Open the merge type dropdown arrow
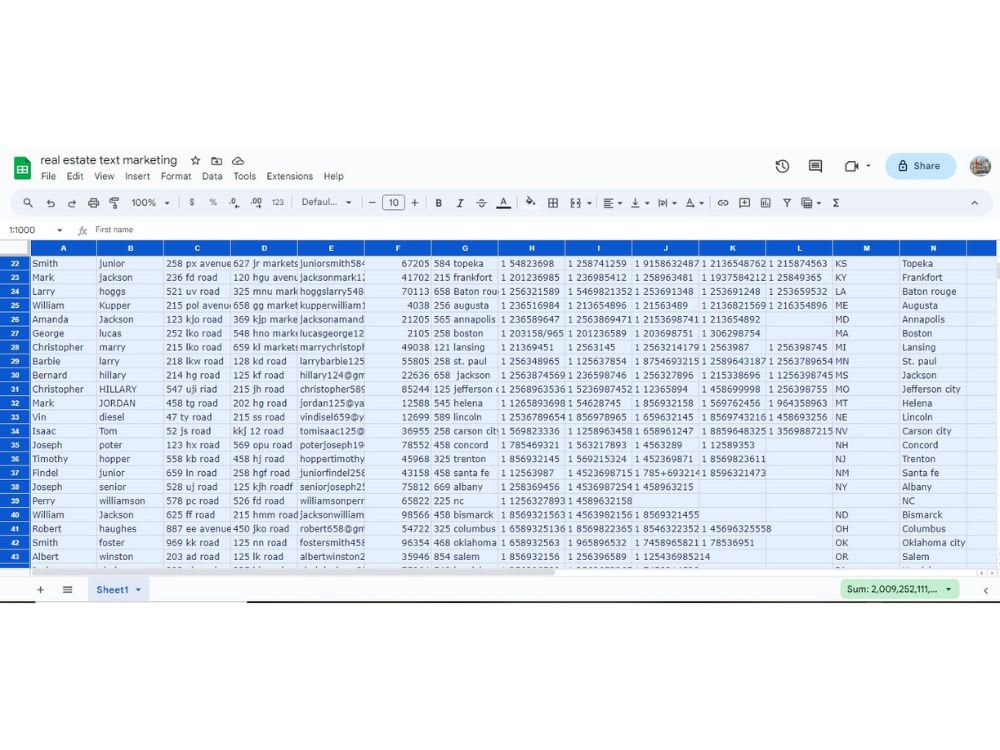Viewport: 1000px width, 750px height. (x=589, y=203)
